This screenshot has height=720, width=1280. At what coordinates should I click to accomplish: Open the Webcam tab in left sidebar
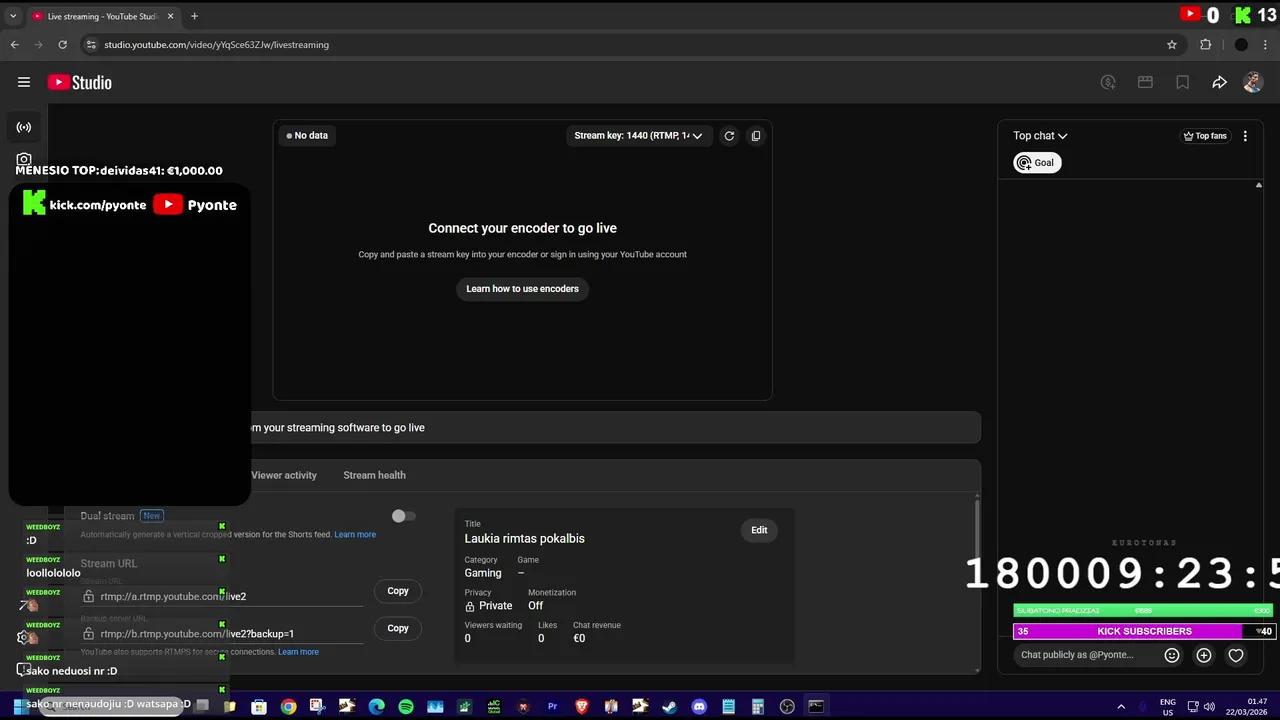[x=24, y=159]
